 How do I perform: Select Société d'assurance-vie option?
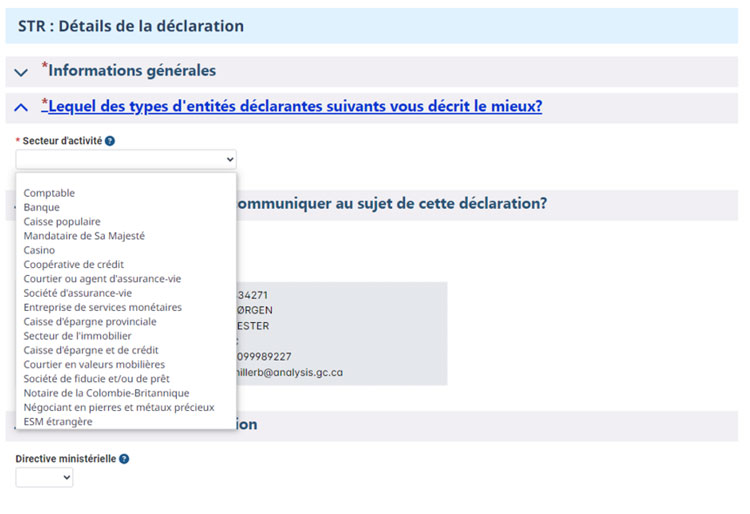[77, 293]
